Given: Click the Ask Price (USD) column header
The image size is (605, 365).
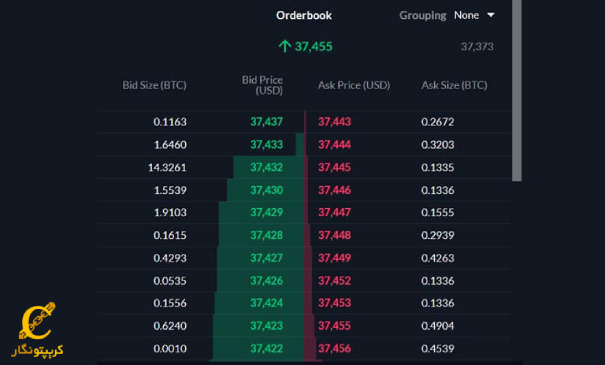Looking at the screenshot, I should click(354, 85).
